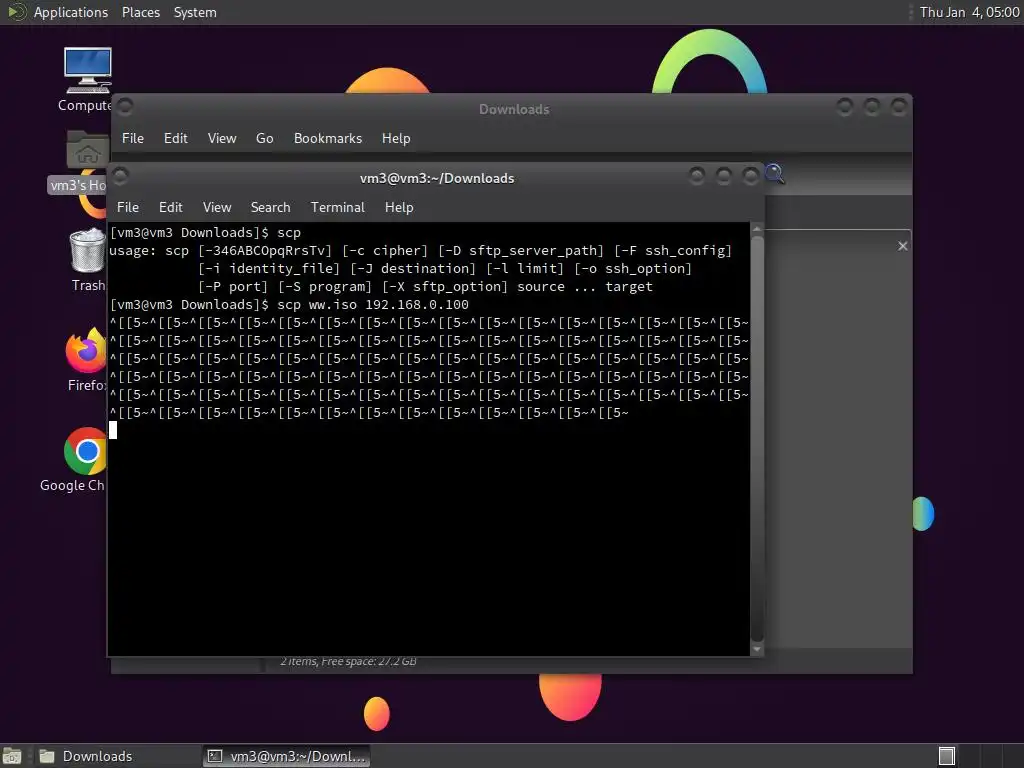Screen dimensions: 1024x768
Task: Click terminal scrollbar up arrow
Action: click(757, 229)
